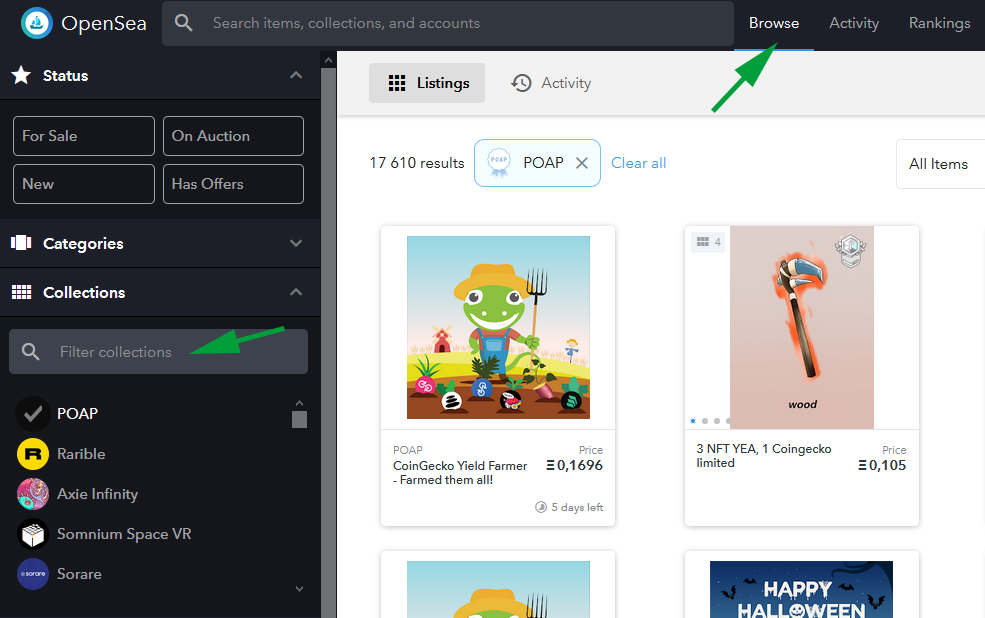
Task: Click the Filter collections magnifier icon
Action: click(31, 352)
